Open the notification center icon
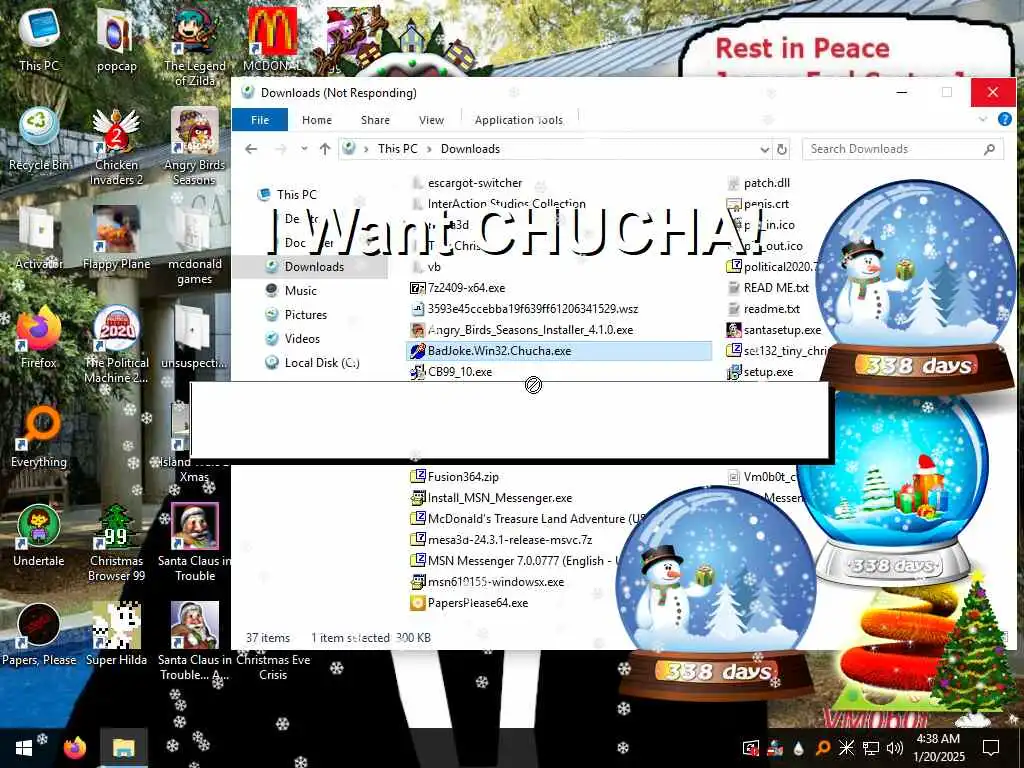1024x768 pixels. (x=991, y=748)
